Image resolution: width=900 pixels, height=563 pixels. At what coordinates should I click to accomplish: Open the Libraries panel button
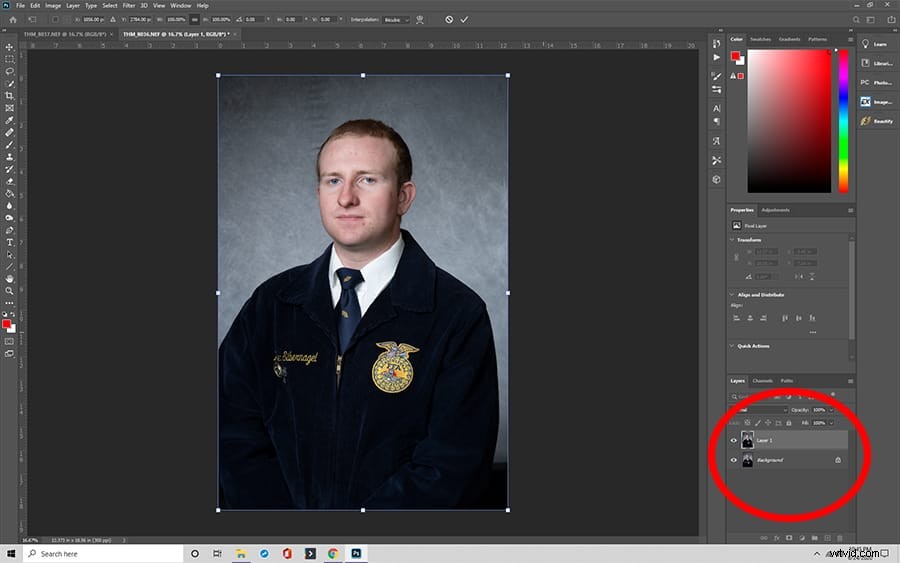[x=876, y=63]
